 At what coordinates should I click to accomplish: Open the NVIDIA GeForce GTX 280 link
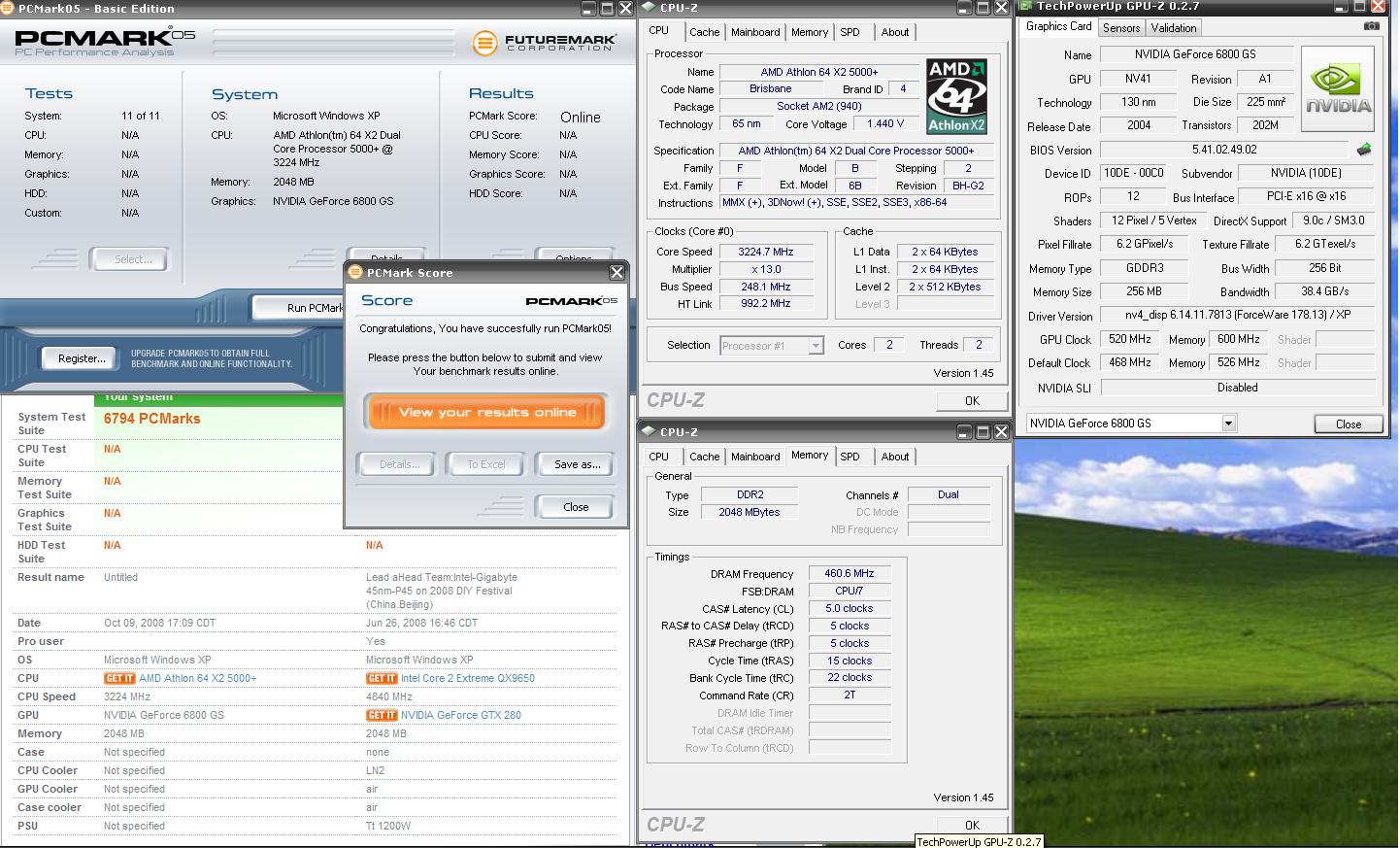(x=461, y=715)
